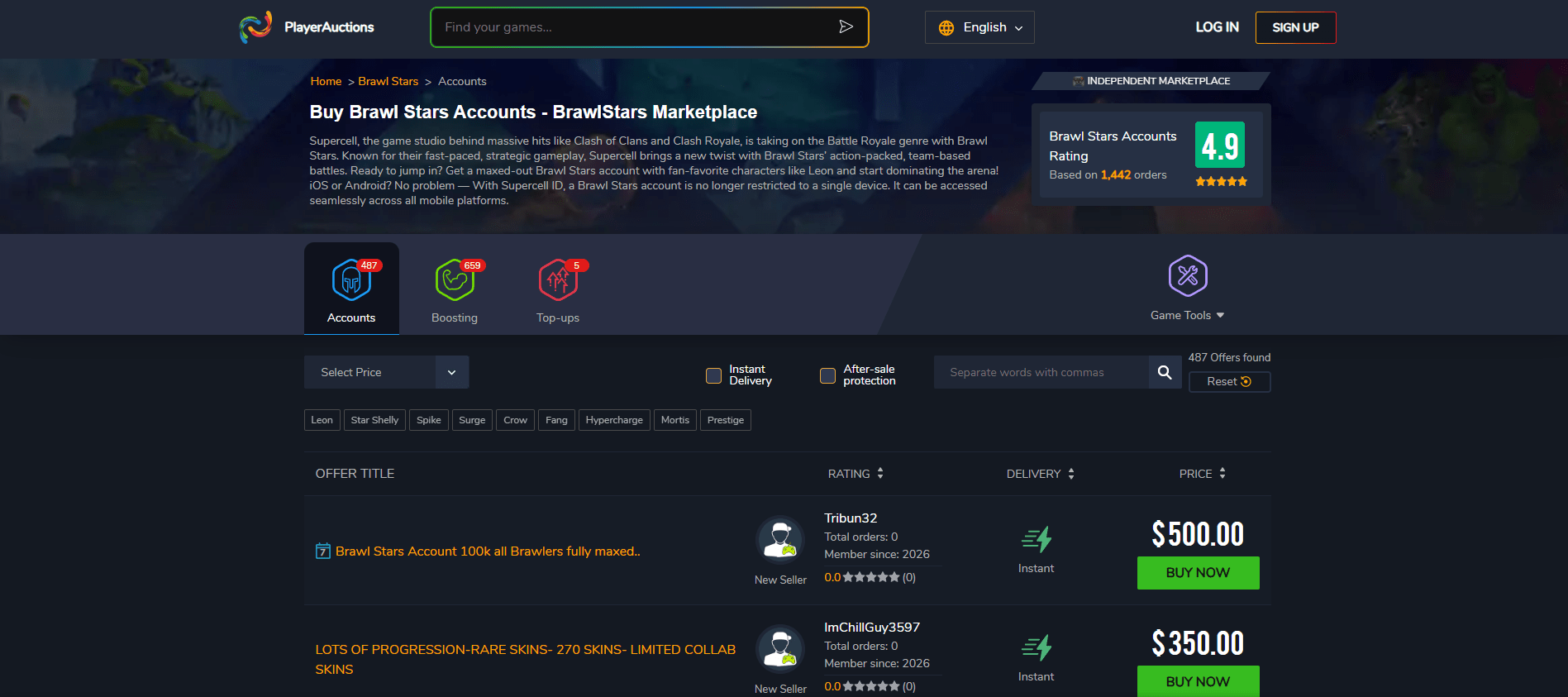1568x697 pixels.
Task: Select the Top-ups icon
Action: (x=558, y=280)
